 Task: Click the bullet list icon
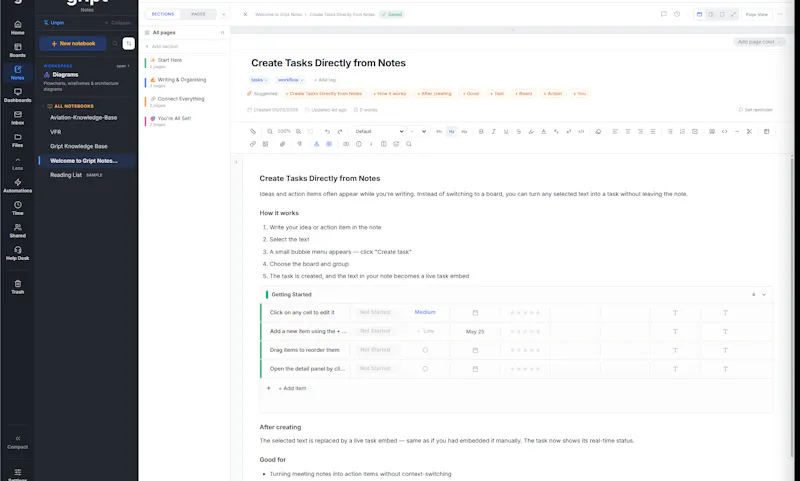[x=670, y=132]
